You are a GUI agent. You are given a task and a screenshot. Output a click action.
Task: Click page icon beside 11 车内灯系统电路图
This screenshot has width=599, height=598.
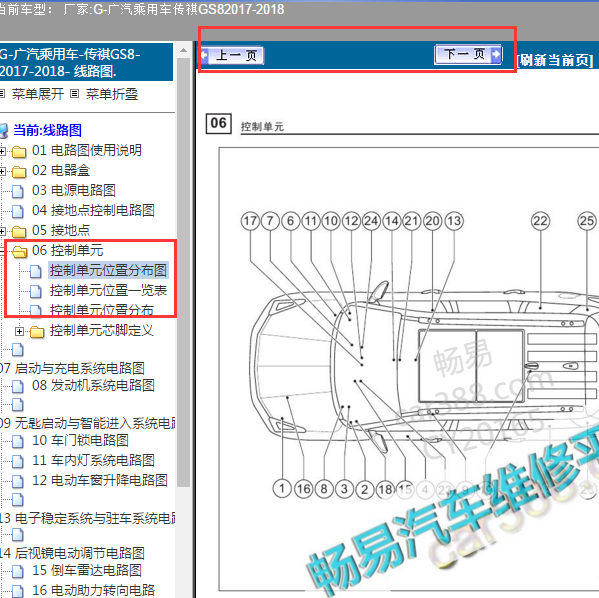pos(18,461)
